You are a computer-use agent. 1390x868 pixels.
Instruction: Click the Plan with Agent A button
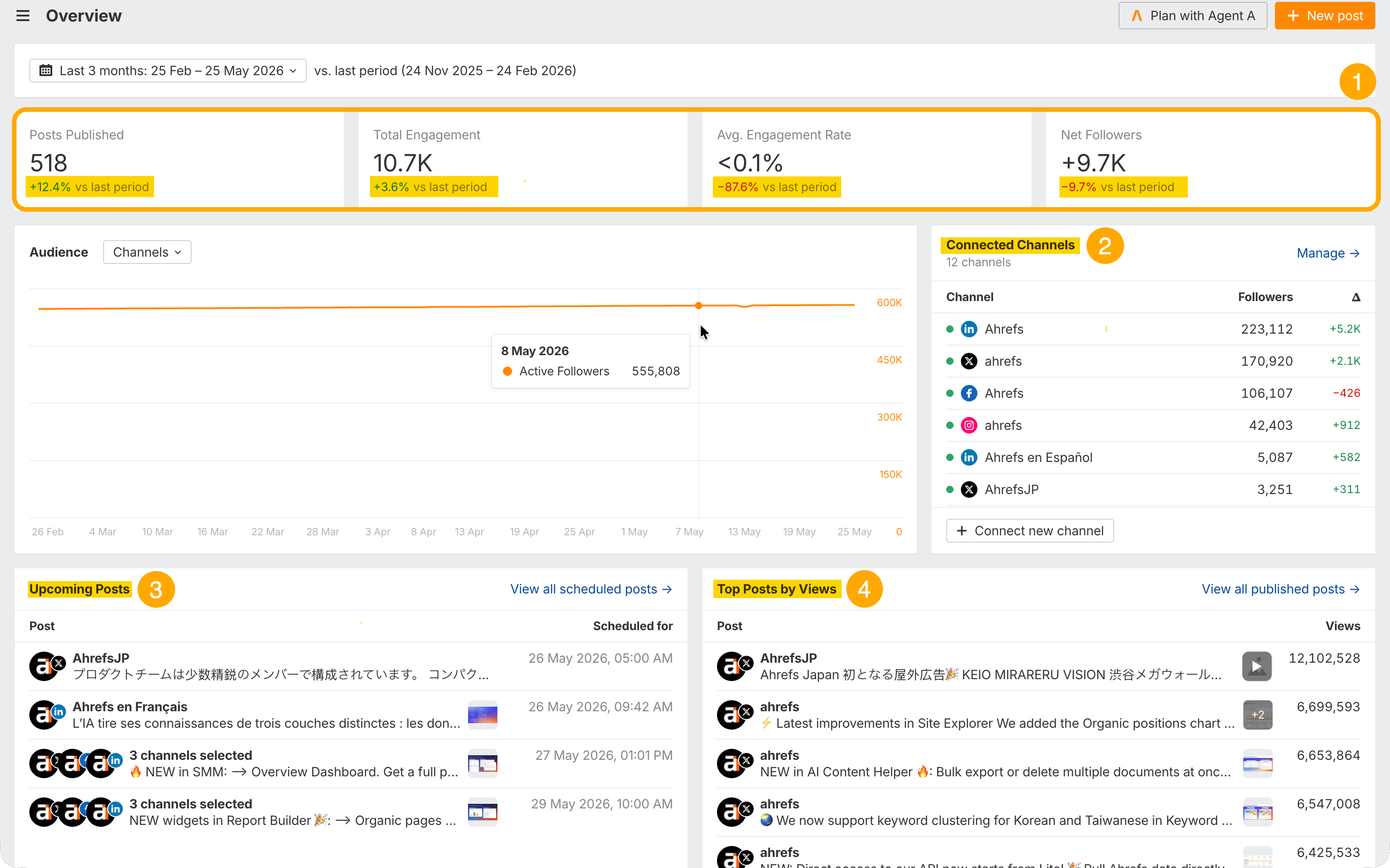point(1192,16)
